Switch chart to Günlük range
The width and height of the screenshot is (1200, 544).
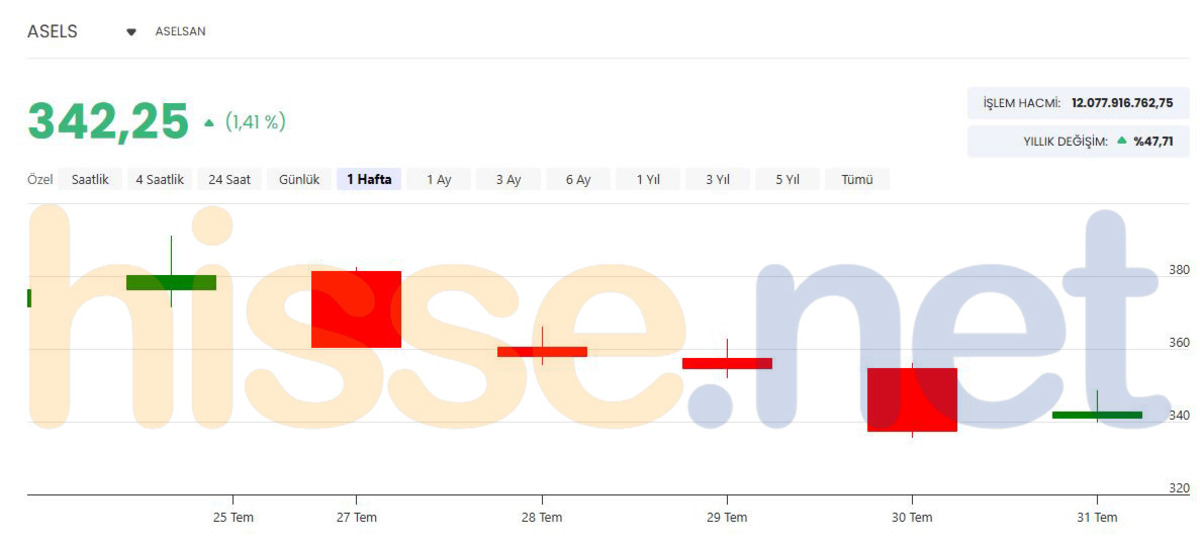coord(299,180)
